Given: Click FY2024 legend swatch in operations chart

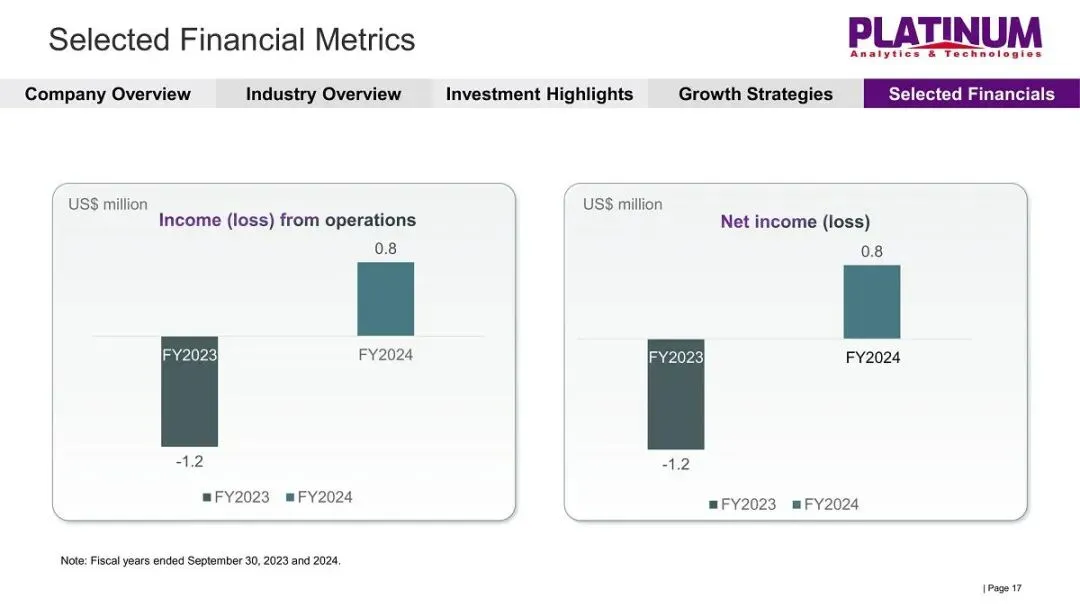Looking at the screenshot, I should tap(290, 497).
